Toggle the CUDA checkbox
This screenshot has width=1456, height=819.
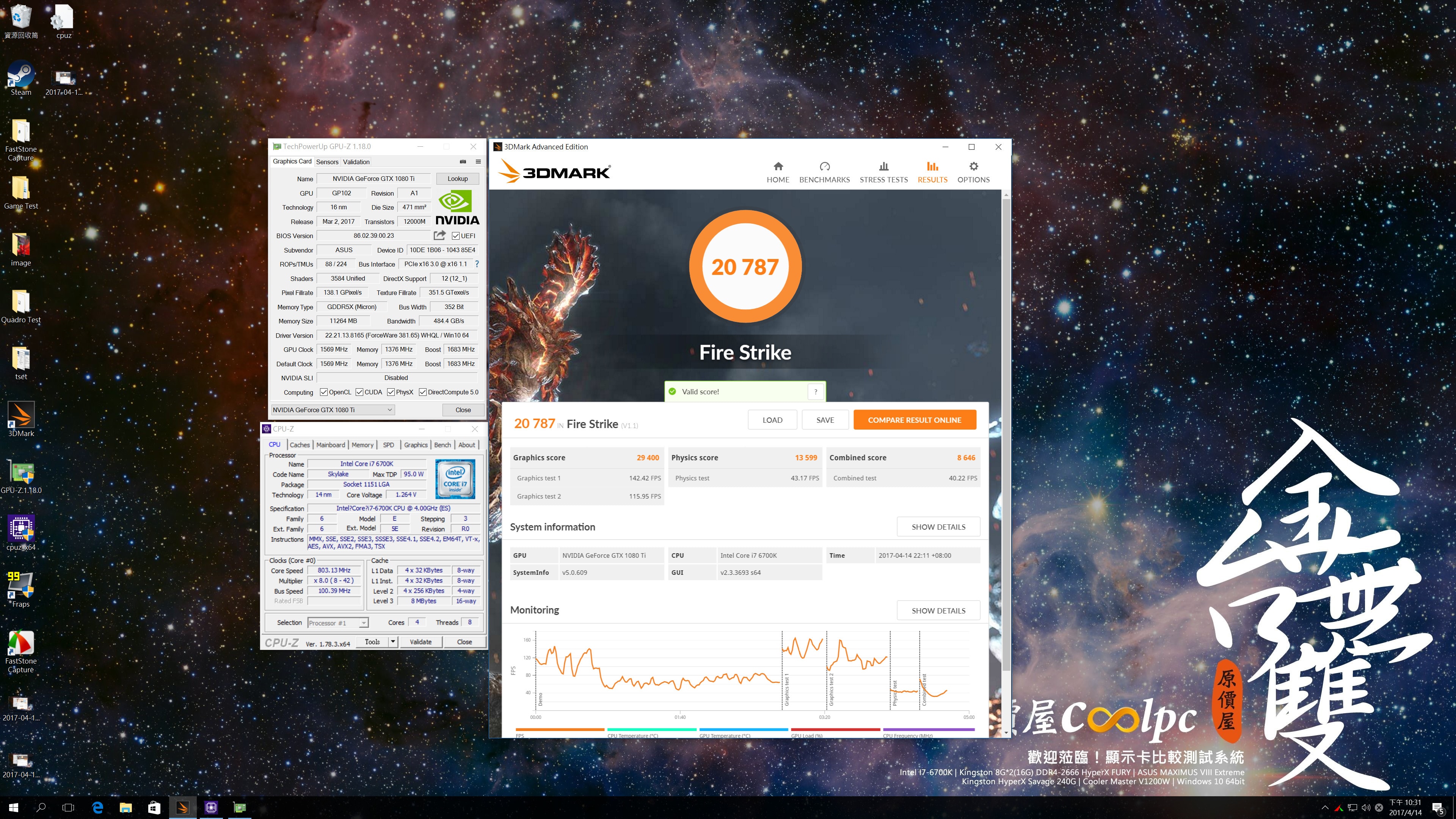click(359, 392)
